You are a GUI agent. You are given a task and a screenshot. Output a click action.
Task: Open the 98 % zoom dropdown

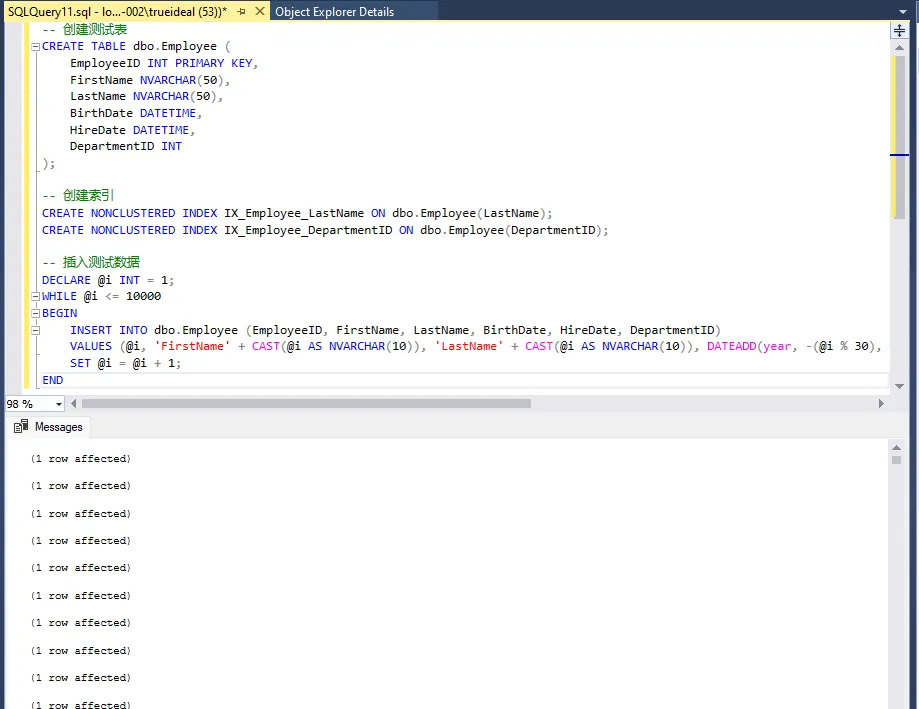pyautogui.click(x=59, y=404)
